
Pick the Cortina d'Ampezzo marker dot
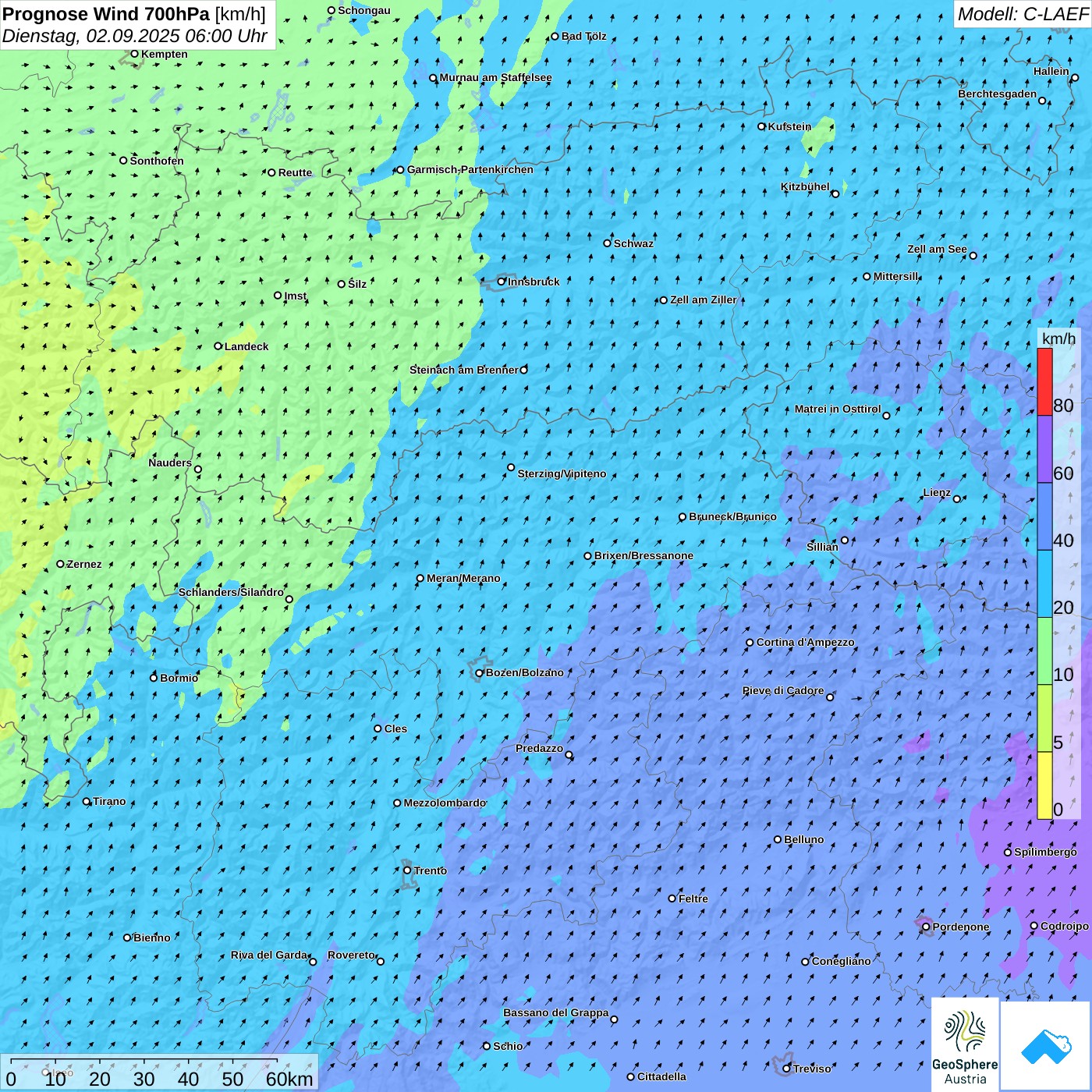[750, 643]
